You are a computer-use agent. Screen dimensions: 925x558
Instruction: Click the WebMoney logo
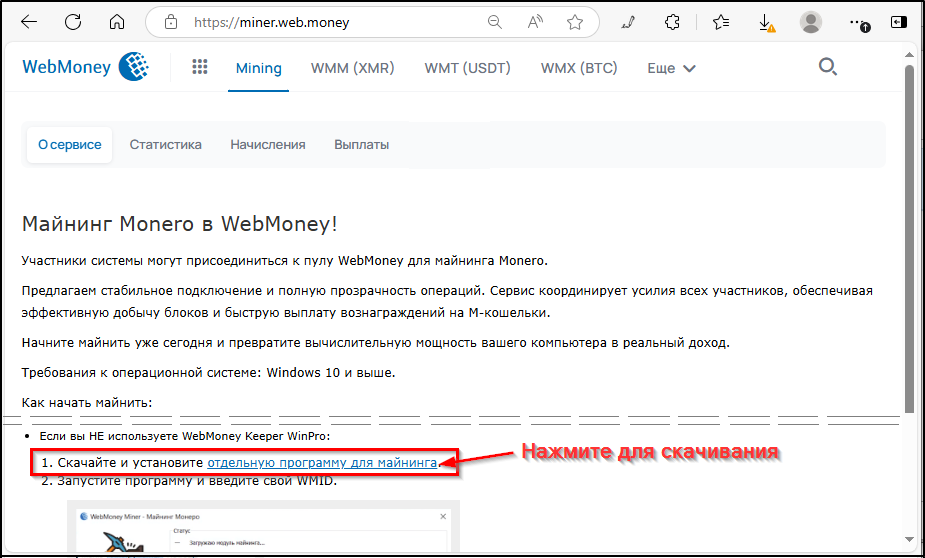pos(85,67)
